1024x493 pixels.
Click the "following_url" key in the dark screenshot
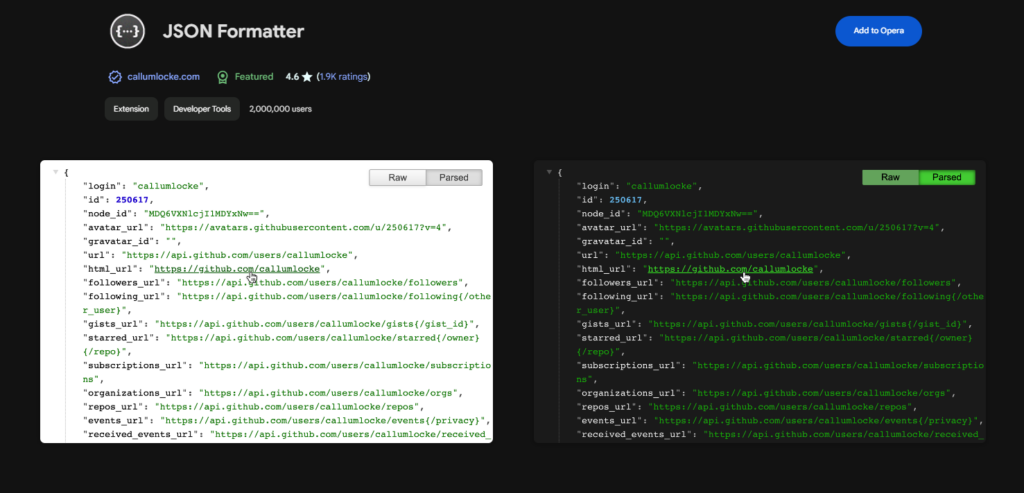[616, 296]
